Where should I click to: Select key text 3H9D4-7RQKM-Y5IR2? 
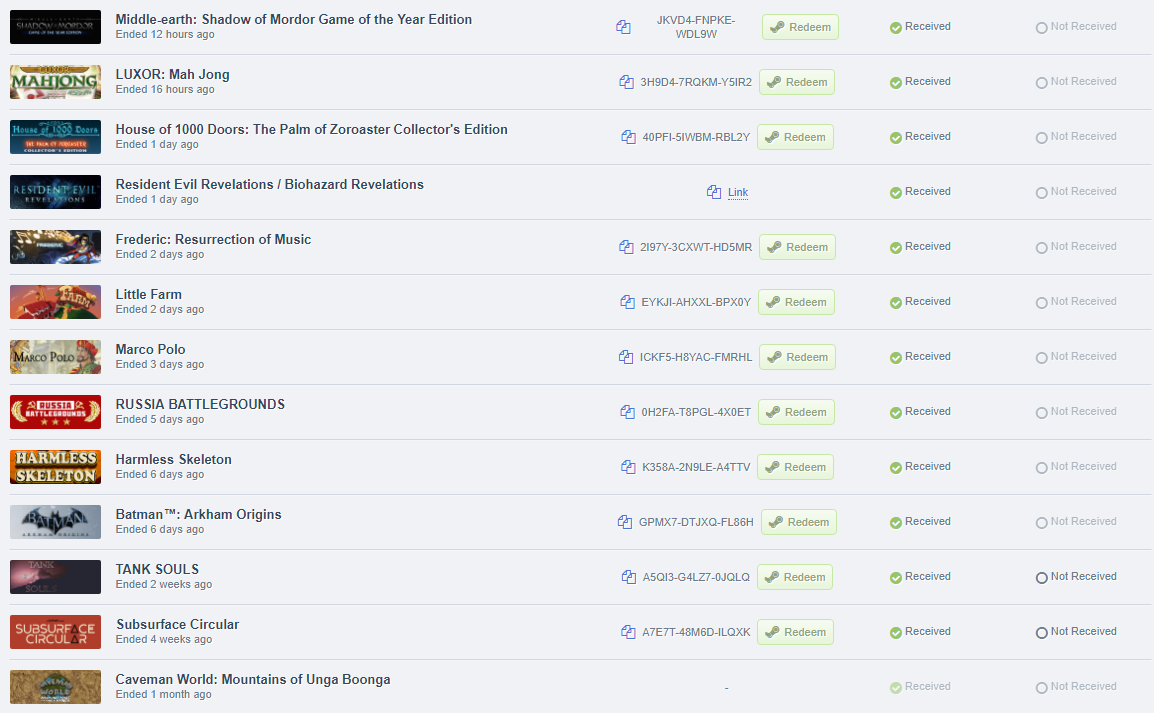point(696,82)
